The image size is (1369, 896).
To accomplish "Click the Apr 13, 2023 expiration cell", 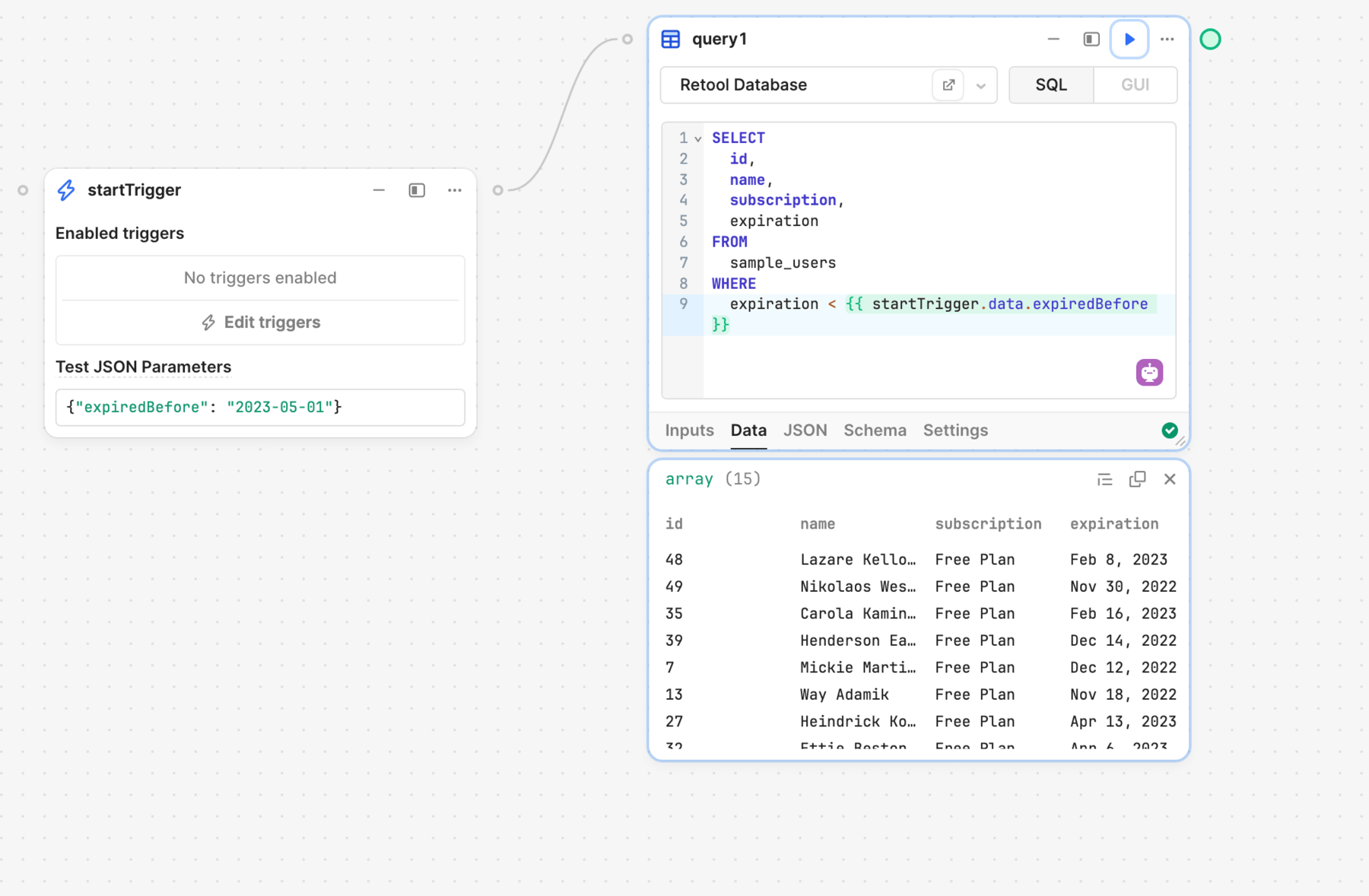I will [1123, 722].
